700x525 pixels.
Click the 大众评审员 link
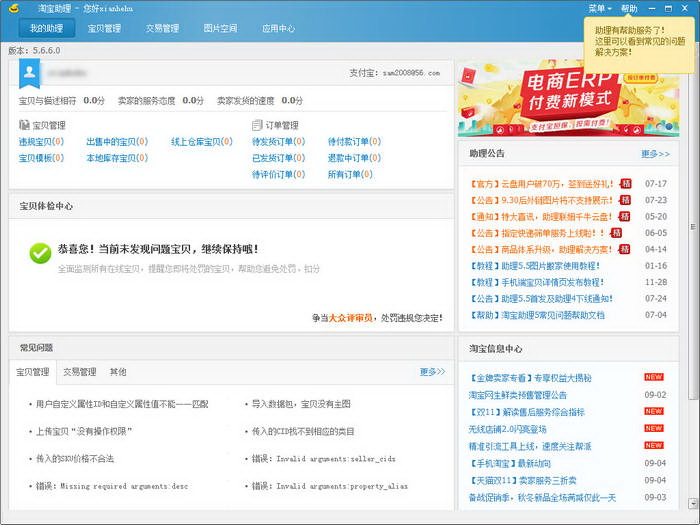pos(349,318)
